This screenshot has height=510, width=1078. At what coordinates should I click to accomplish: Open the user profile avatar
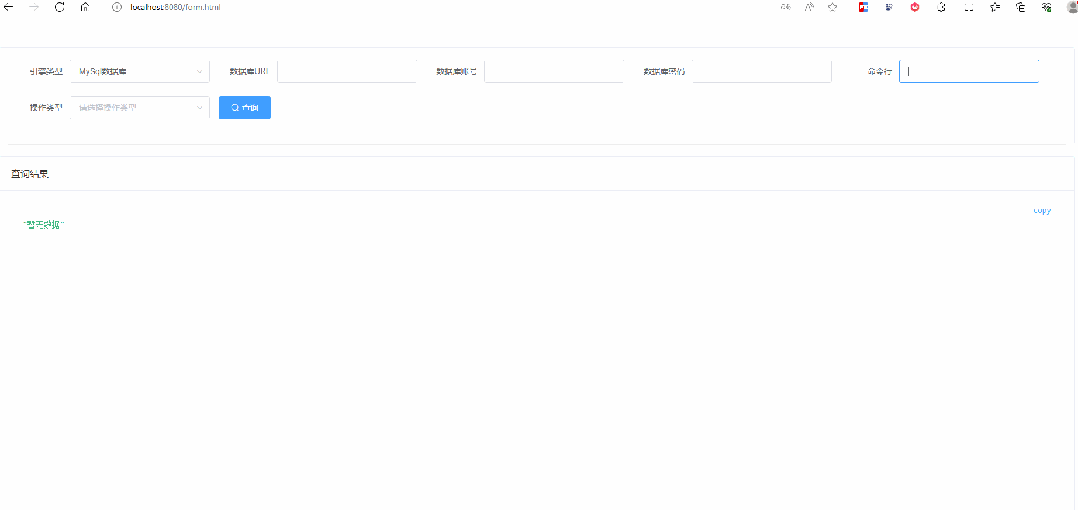[1072, 8]
